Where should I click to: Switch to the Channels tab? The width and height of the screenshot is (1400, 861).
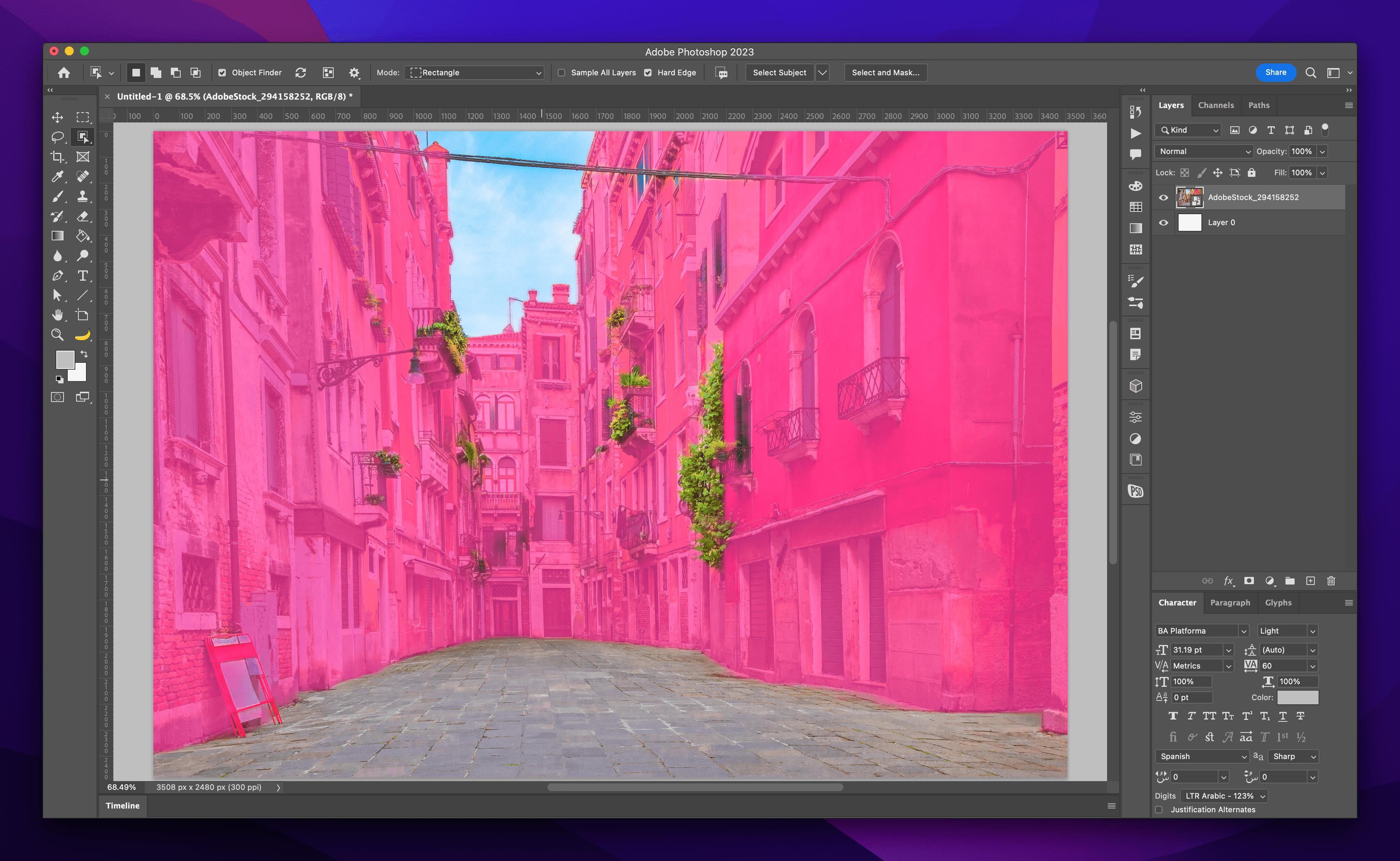pos(1215,105)
